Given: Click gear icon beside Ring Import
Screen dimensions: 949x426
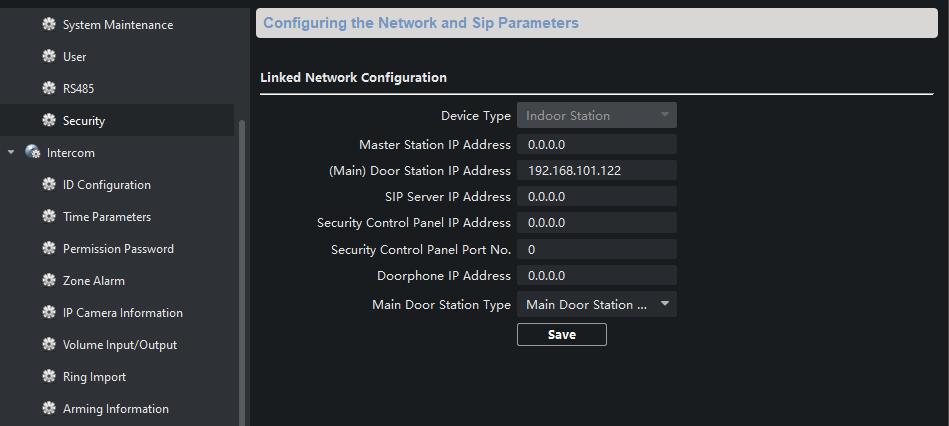Looking at the screenshot, I should [x=48, y=376].
